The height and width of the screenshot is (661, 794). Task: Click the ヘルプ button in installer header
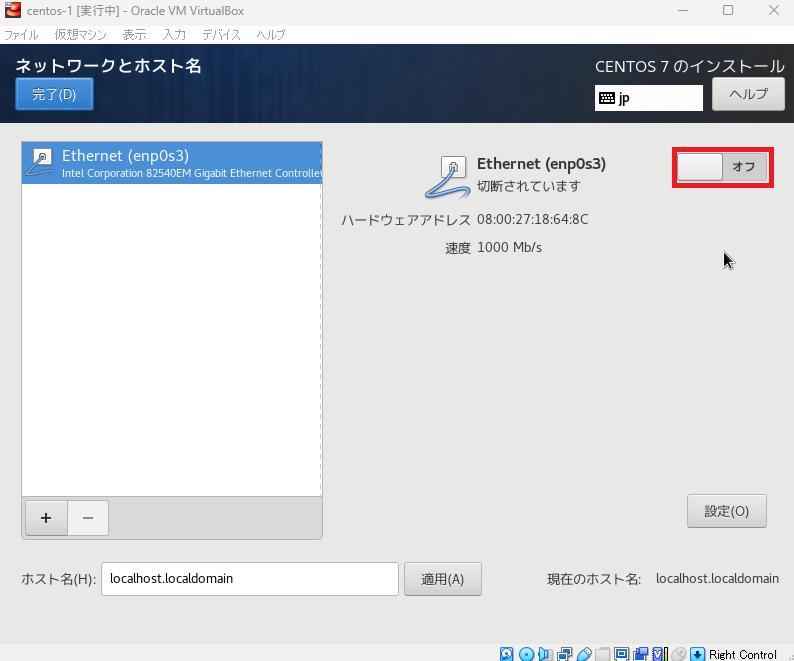[748, 94]
